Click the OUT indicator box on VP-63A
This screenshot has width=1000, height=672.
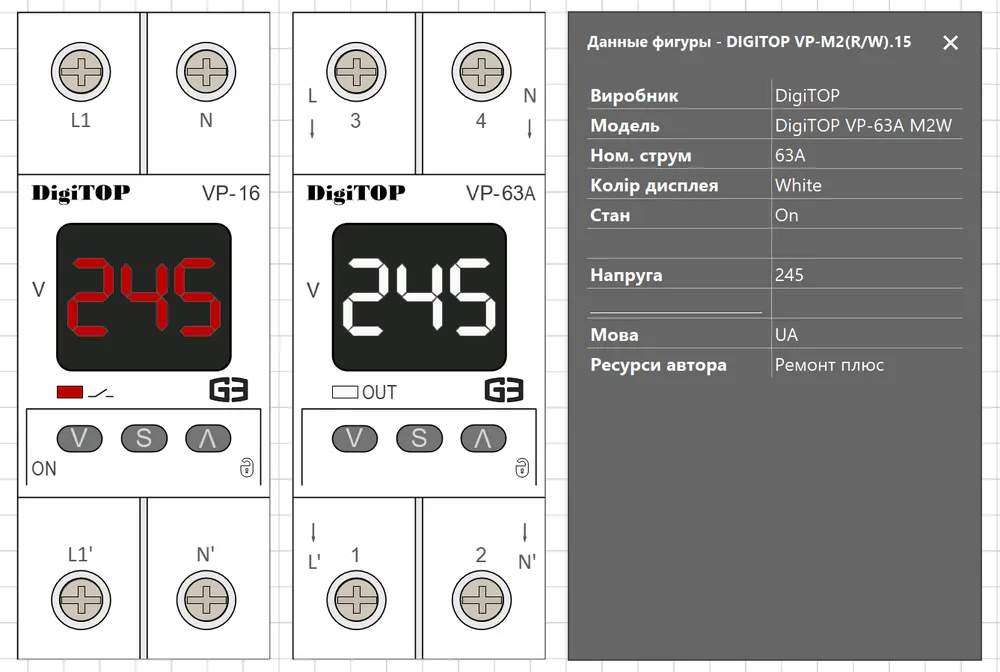pos(345,392)
